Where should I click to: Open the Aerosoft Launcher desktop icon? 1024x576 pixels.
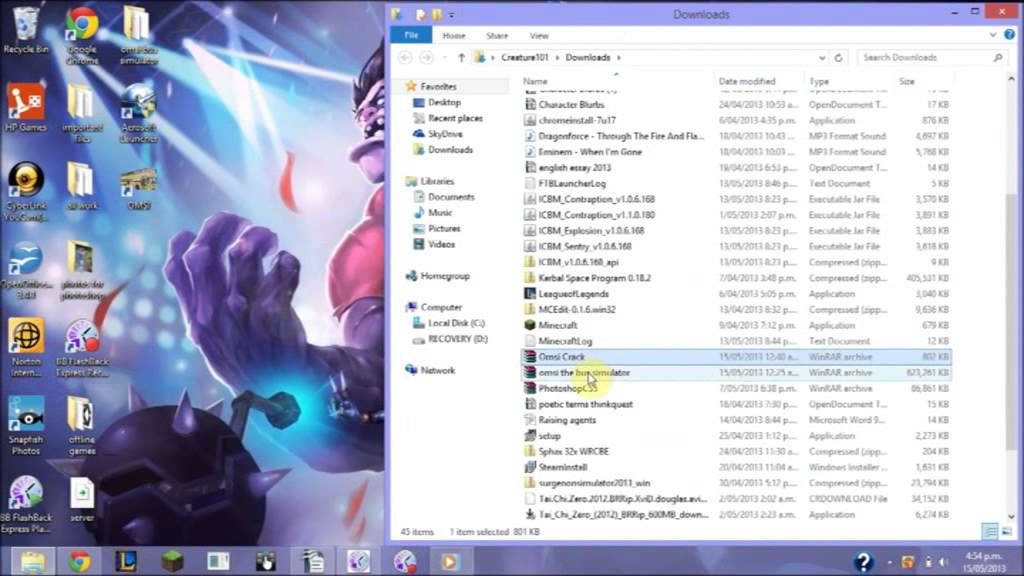pos(138,113)
